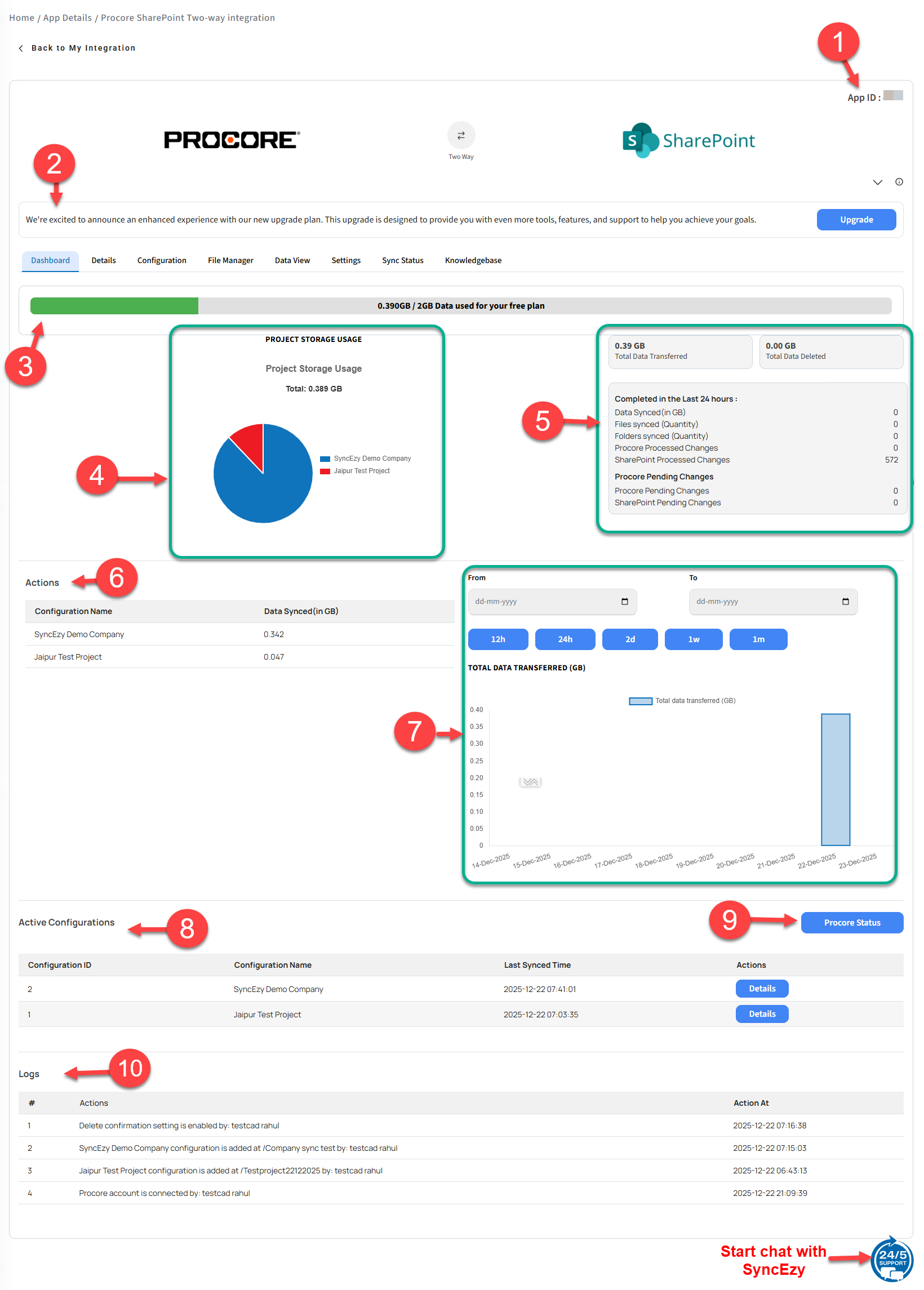Image resolution: width=924 pixels, height=1290 pixels.
Task: Click the Two Way sync arrows icon
Action: pos(461,135)
